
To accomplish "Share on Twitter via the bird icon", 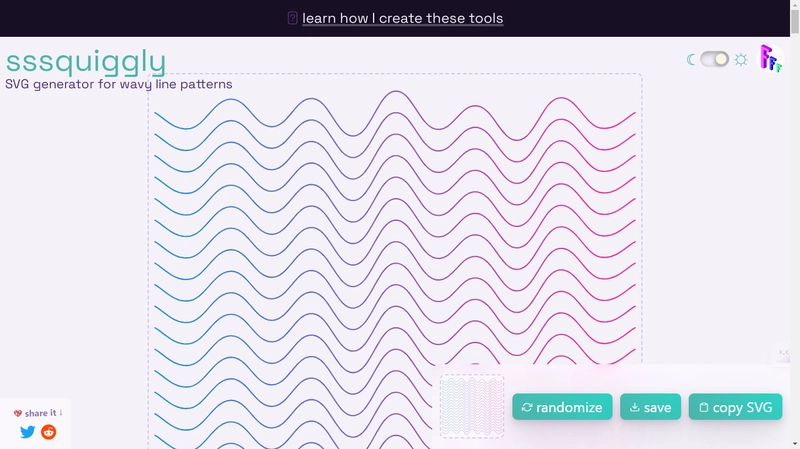I will point(28,432).
